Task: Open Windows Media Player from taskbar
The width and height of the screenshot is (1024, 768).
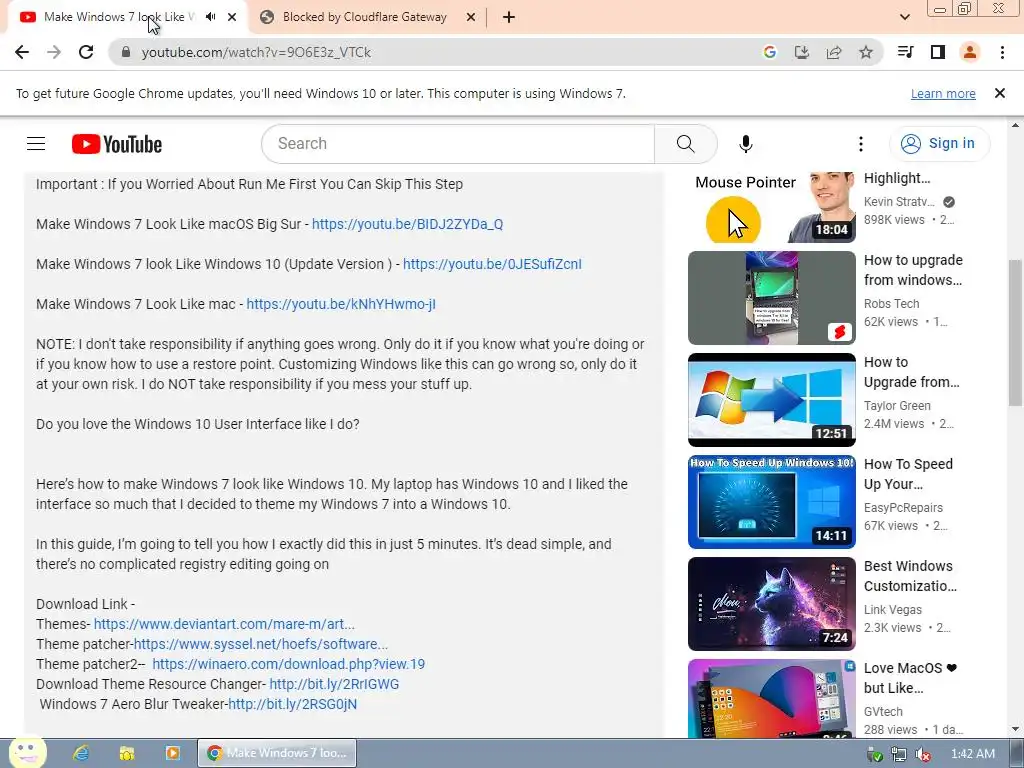Action: click(x=172, y=753)
